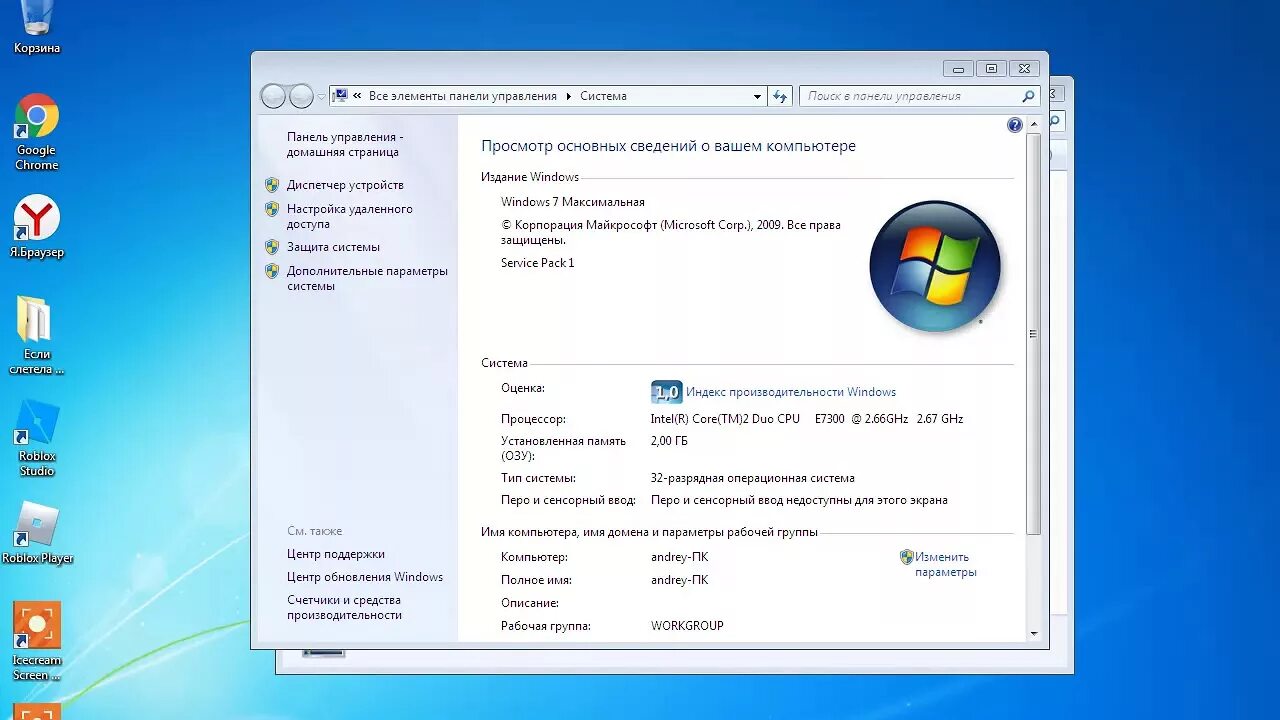Click 'andrey-ПК' next to Компьютер
1280x720 pixels.
(679, 557)
